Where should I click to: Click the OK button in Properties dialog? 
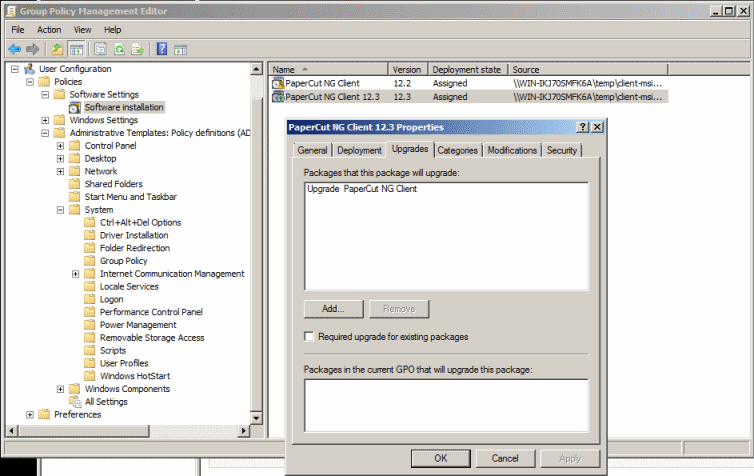point(440,458)
